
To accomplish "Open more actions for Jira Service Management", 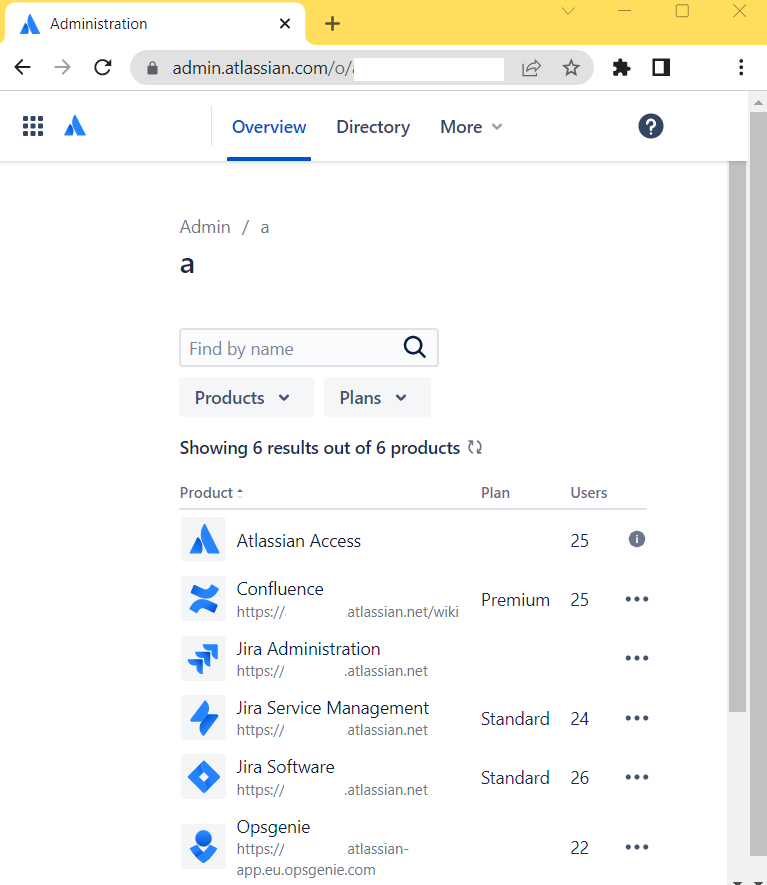I will click(x=637, y=718).
